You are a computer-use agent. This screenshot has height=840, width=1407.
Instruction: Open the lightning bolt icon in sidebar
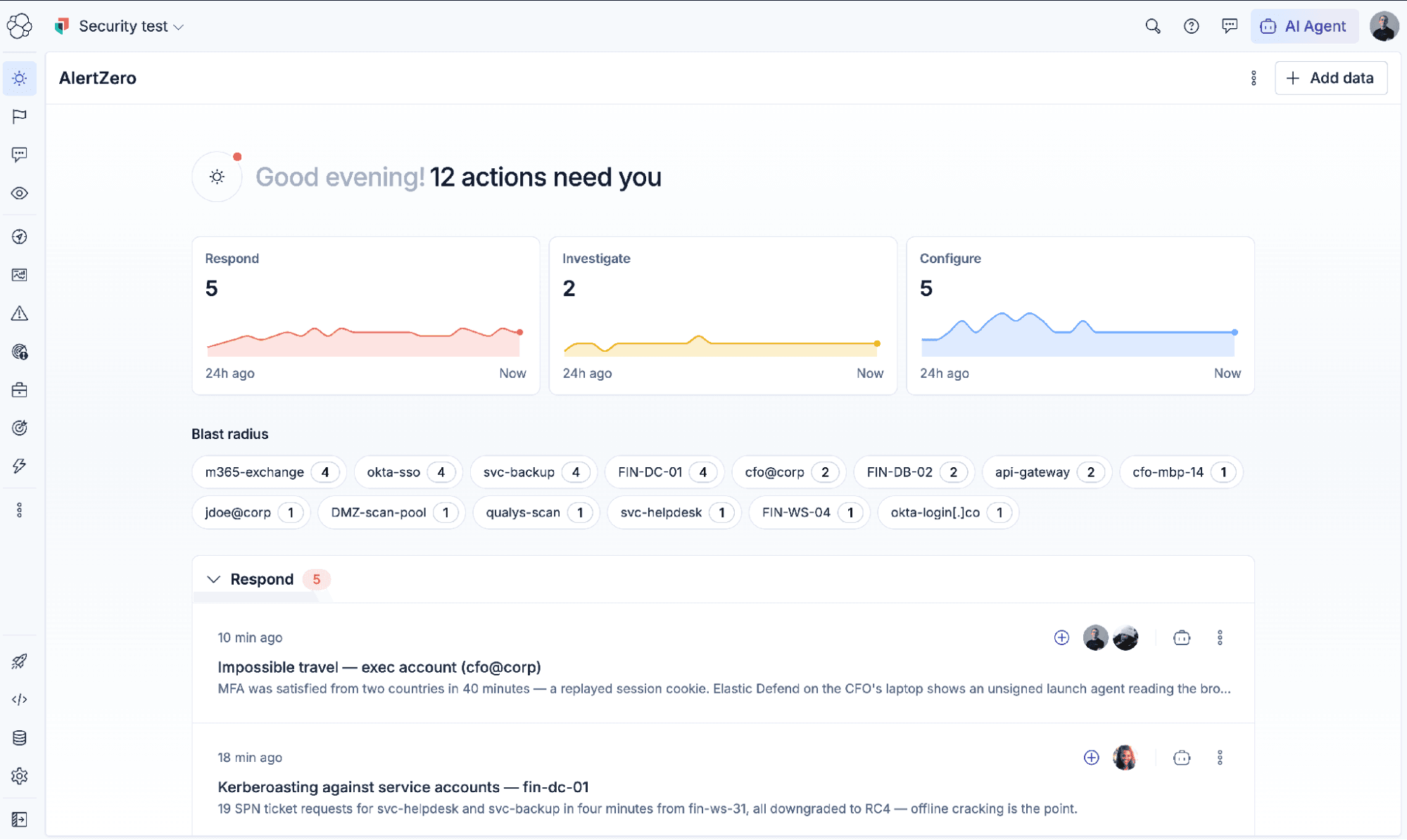(20, 466)
